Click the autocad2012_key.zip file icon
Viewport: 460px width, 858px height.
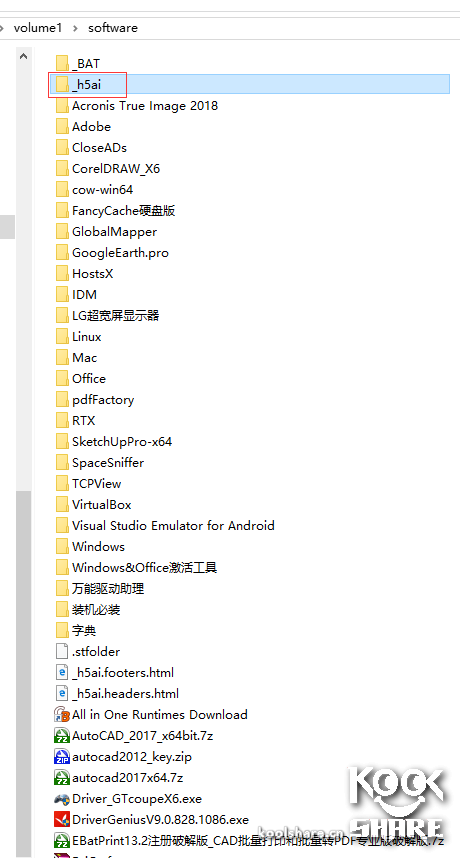tap(62, 756)
